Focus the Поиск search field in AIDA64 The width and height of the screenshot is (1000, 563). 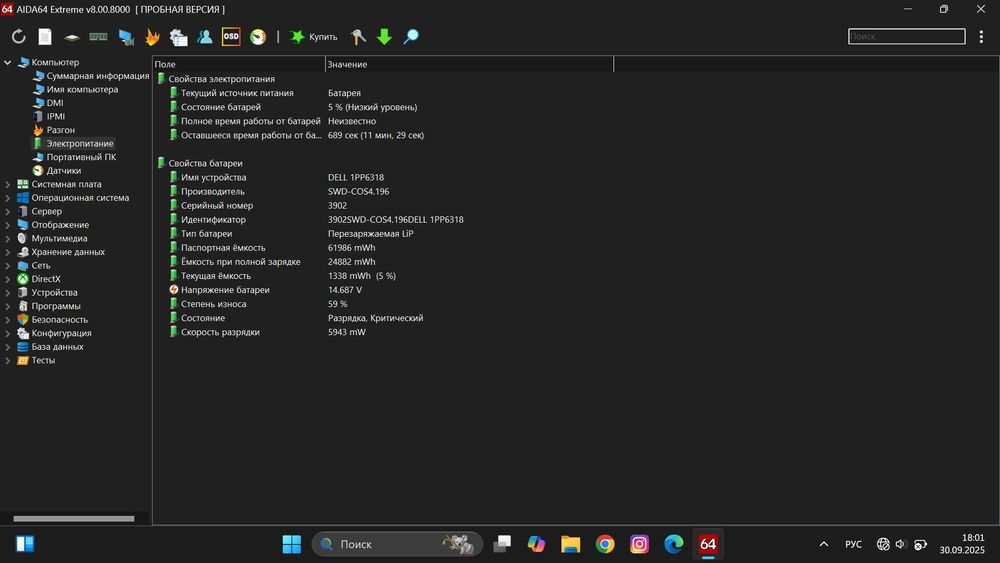point(906,36)
